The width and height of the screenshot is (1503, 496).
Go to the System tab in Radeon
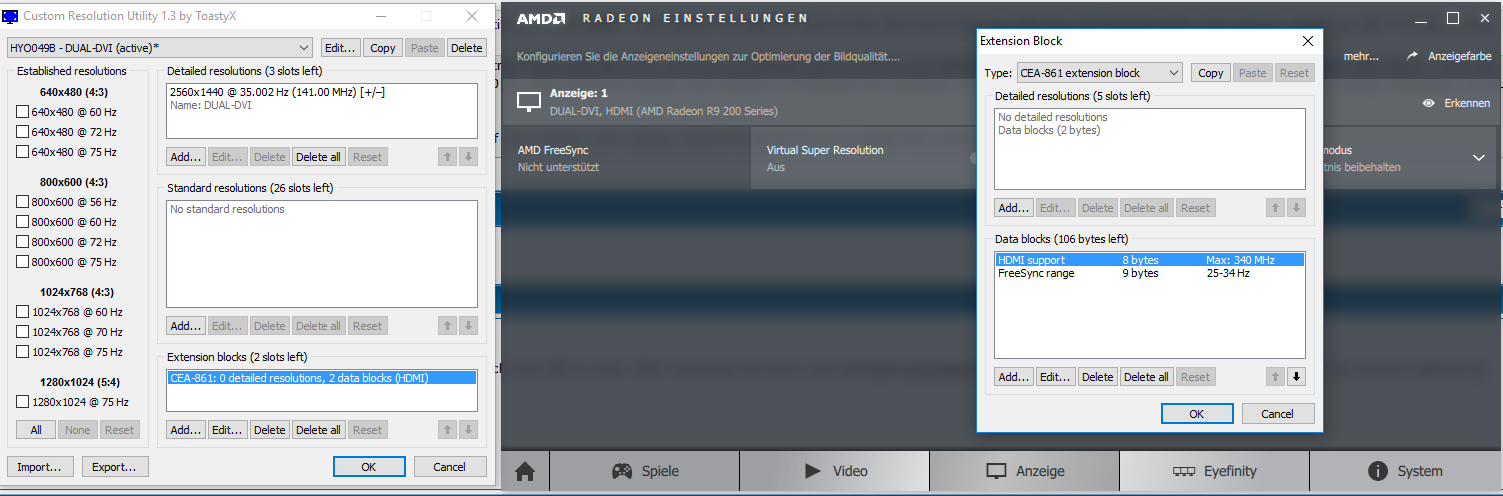click(x=1405, y=471)
